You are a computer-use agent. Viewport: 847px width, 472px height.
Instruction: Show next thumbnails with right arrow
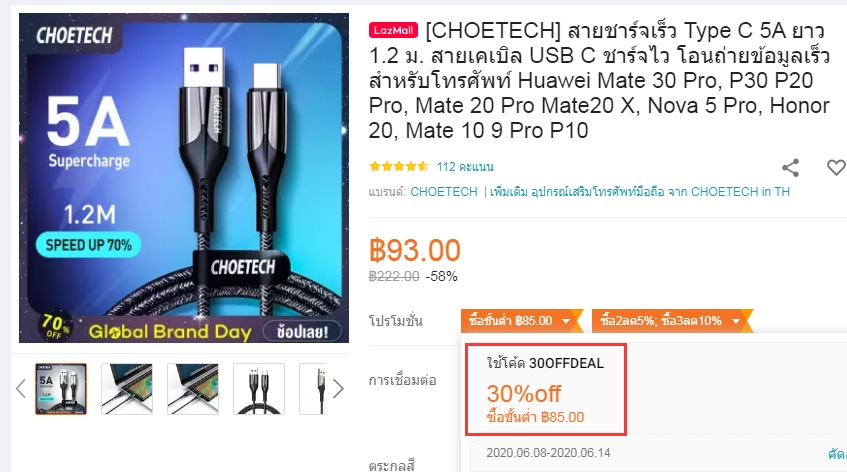pos(338,388)
